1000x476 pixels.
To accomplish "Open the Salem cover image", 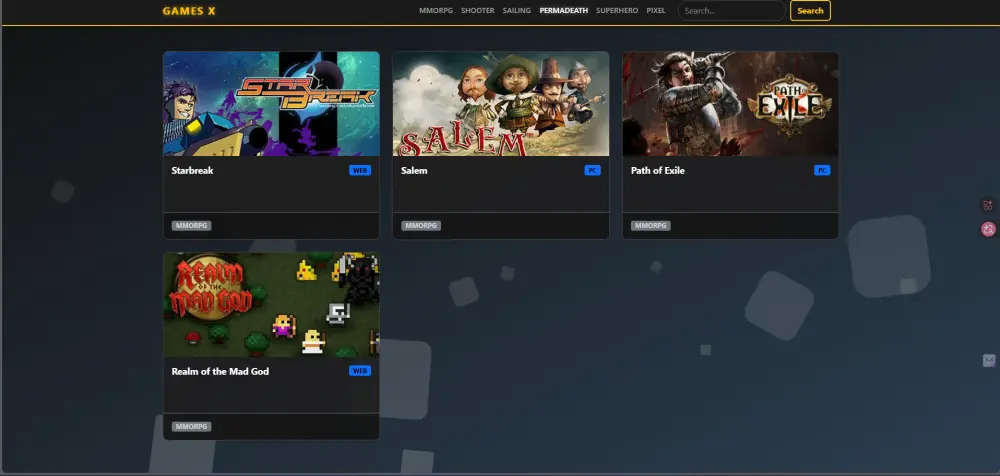I will 501,104.
